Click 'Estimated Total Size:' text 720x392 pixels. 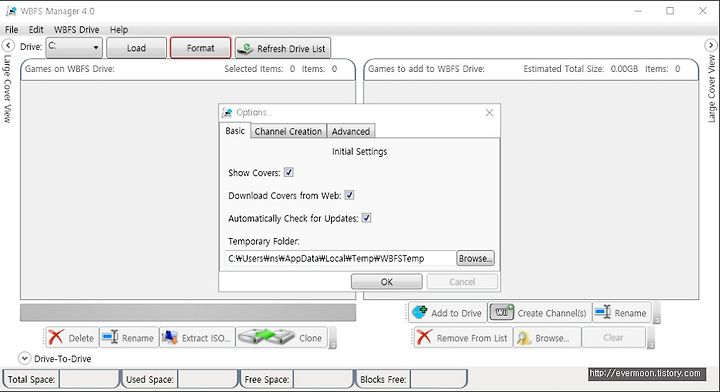tap(563, 69)
